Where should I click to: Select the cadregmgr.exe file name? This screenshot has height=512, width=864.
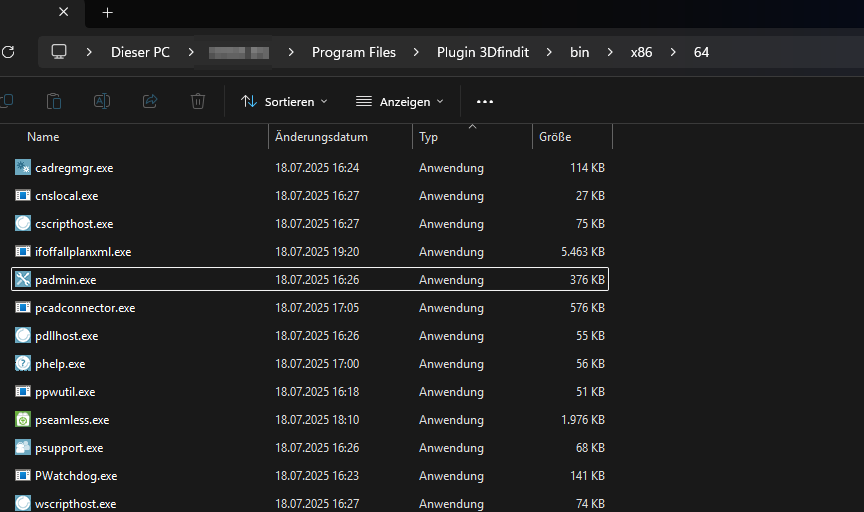click(x=74, y=168)
